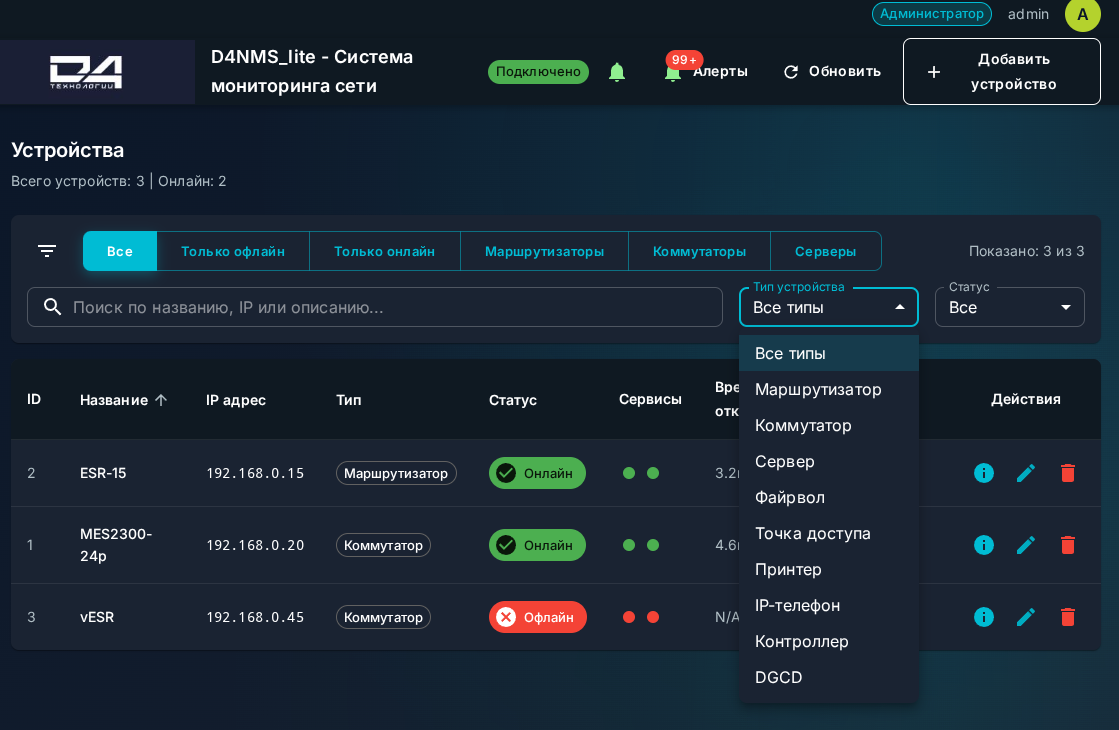Select Серверы filter tab
The image size is (1119, 730).
(826, 251)
